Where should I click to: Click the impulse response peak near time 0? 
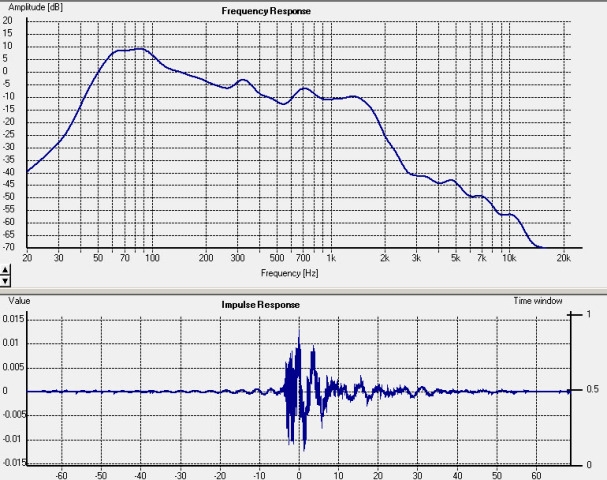tap(299, 331)
